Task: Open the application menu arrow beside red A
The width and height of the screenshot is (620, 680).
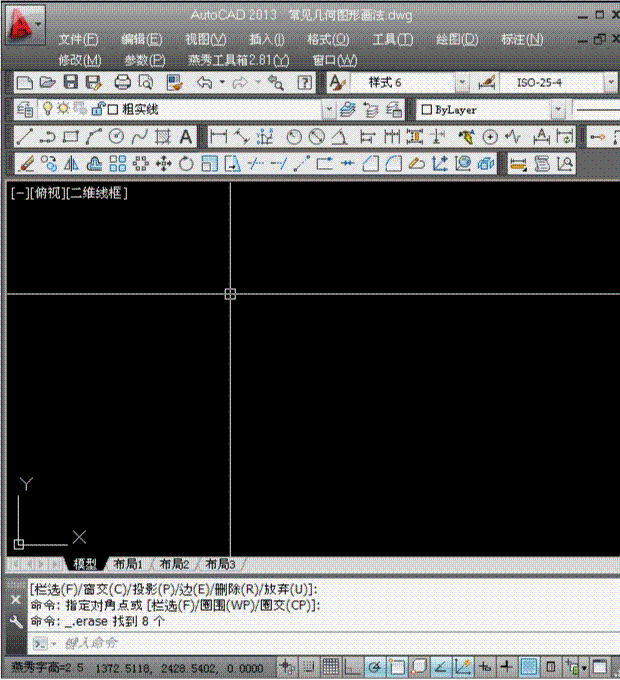Action: (x=38, y=24)
